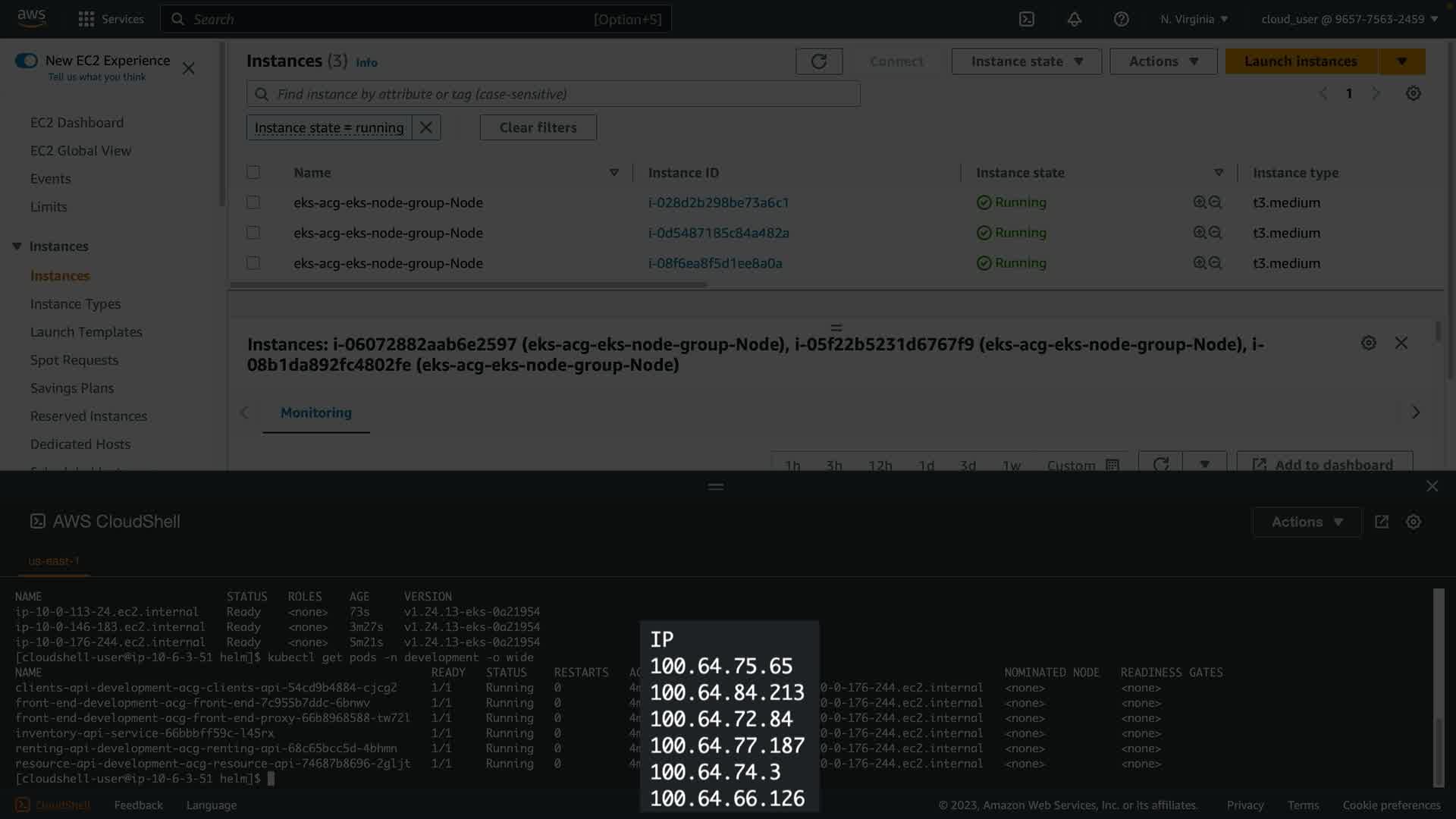Toggle New EC2 Experience switch

27,61
